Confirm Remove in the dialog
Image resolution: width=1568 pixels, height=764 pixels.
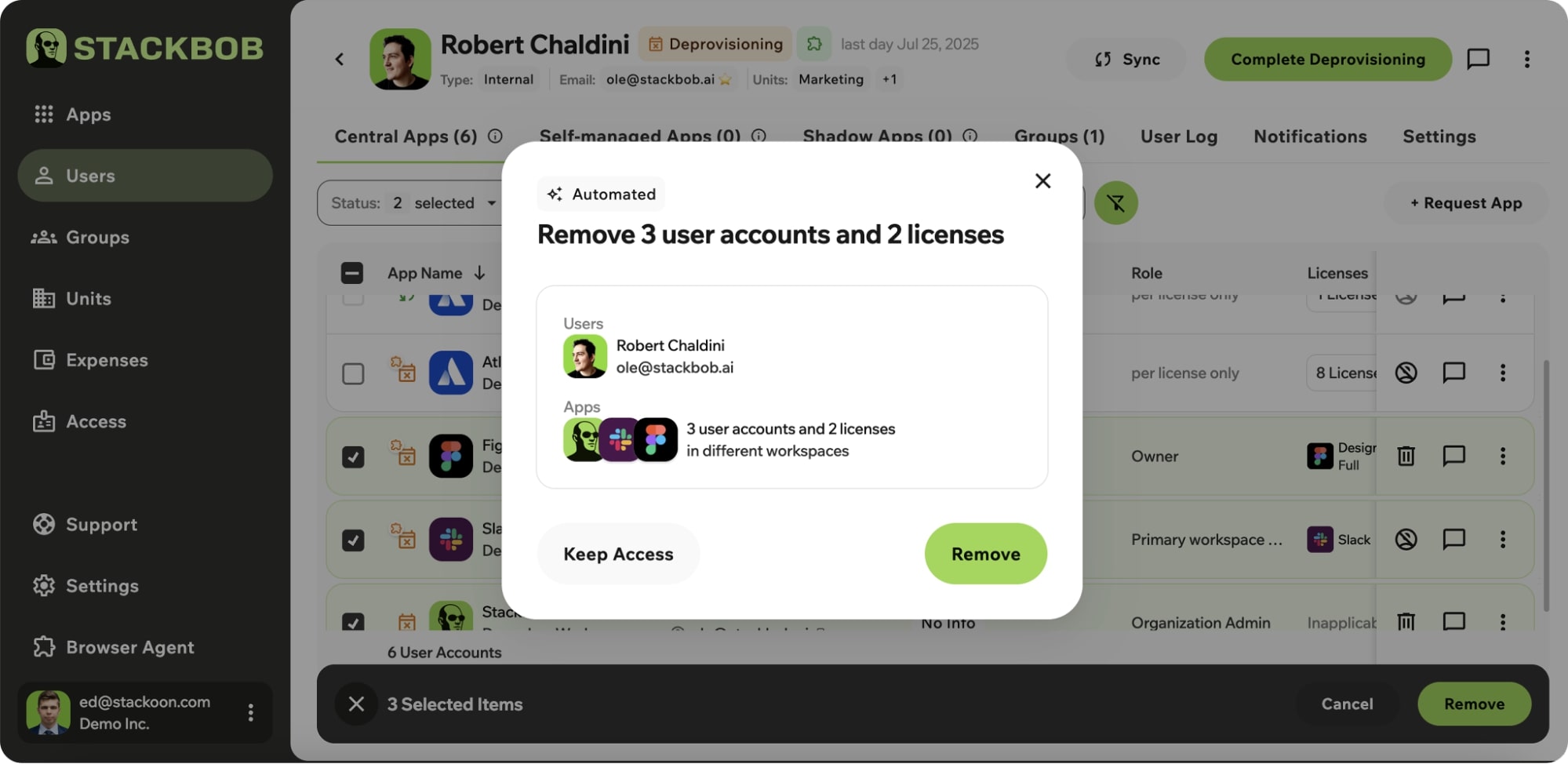pos(986,554)
